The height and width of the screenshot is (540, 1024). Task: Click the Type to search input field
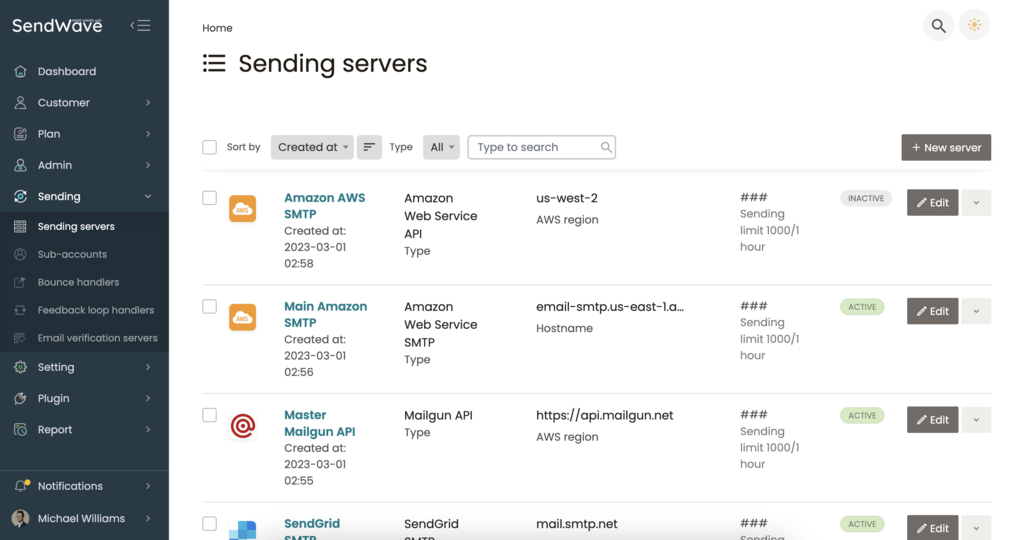pyautogui.click(x=536, y=147)
